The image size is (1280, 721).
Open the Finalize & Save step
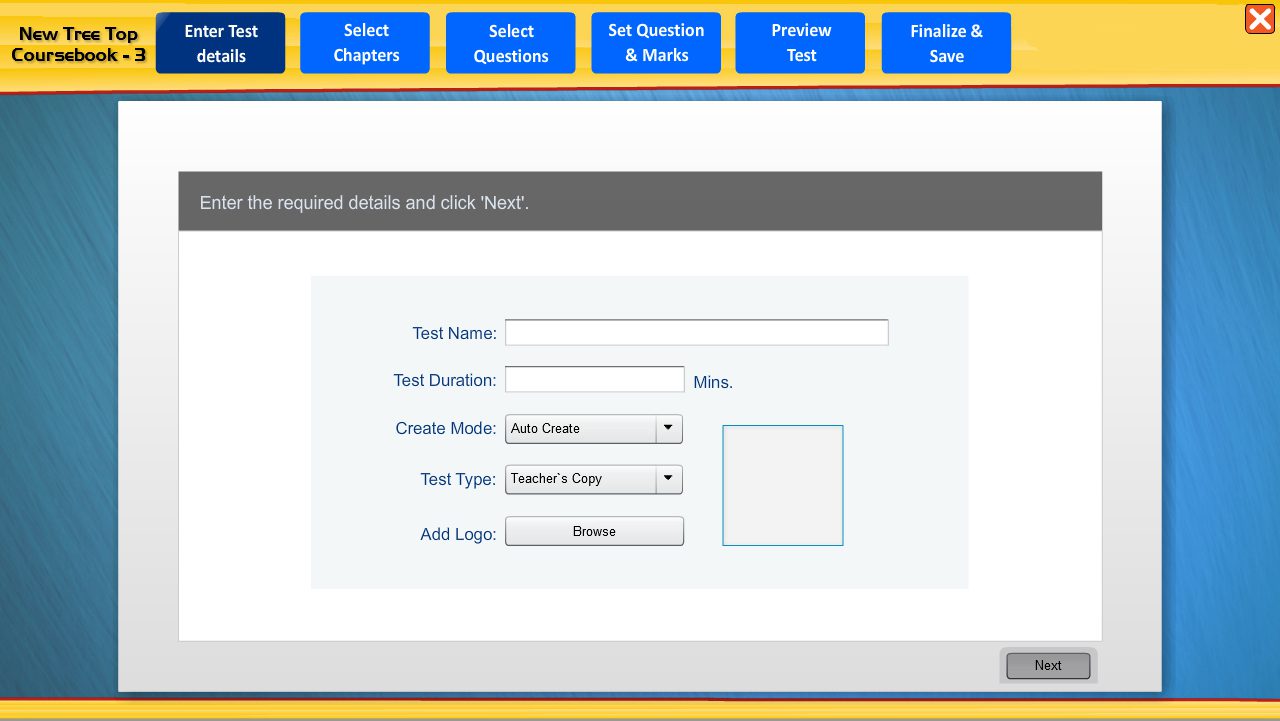tap(946, 43)
